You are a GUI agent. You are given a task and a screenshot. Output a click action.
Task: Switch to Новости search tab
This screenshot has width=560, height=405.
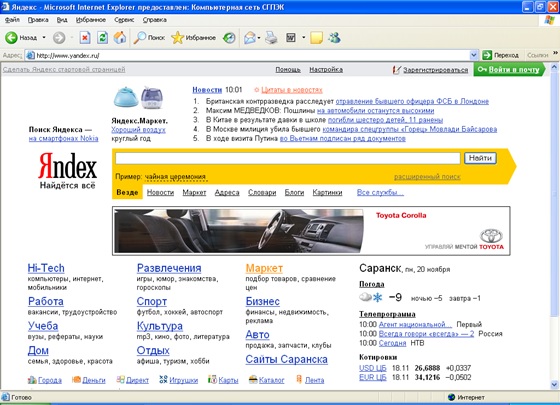[x=160, y=192]
